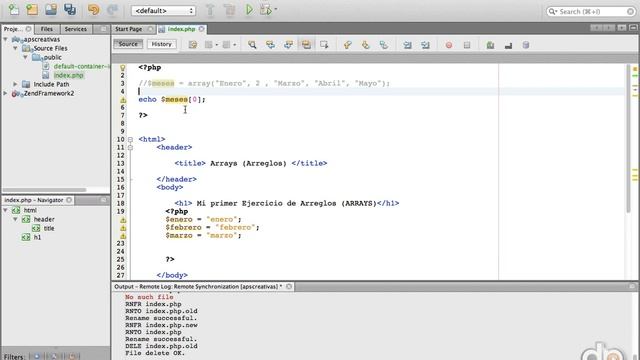
Task: Select the index.php editor tab
Action: point(181,29)
